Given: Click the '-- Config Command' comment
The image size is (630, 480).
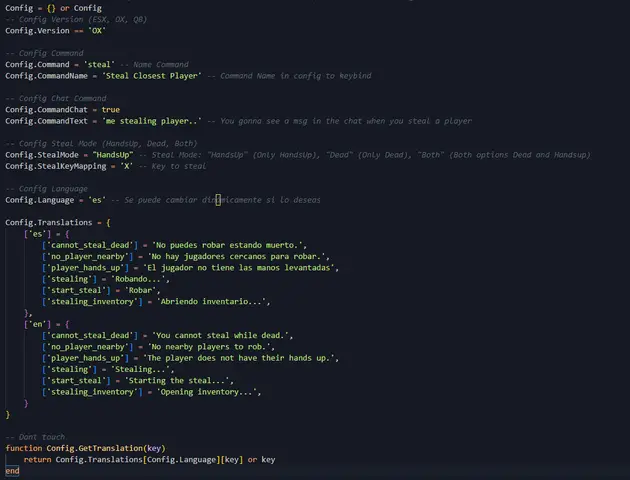Looking at the screenshot, I should [x=44, y=53].
